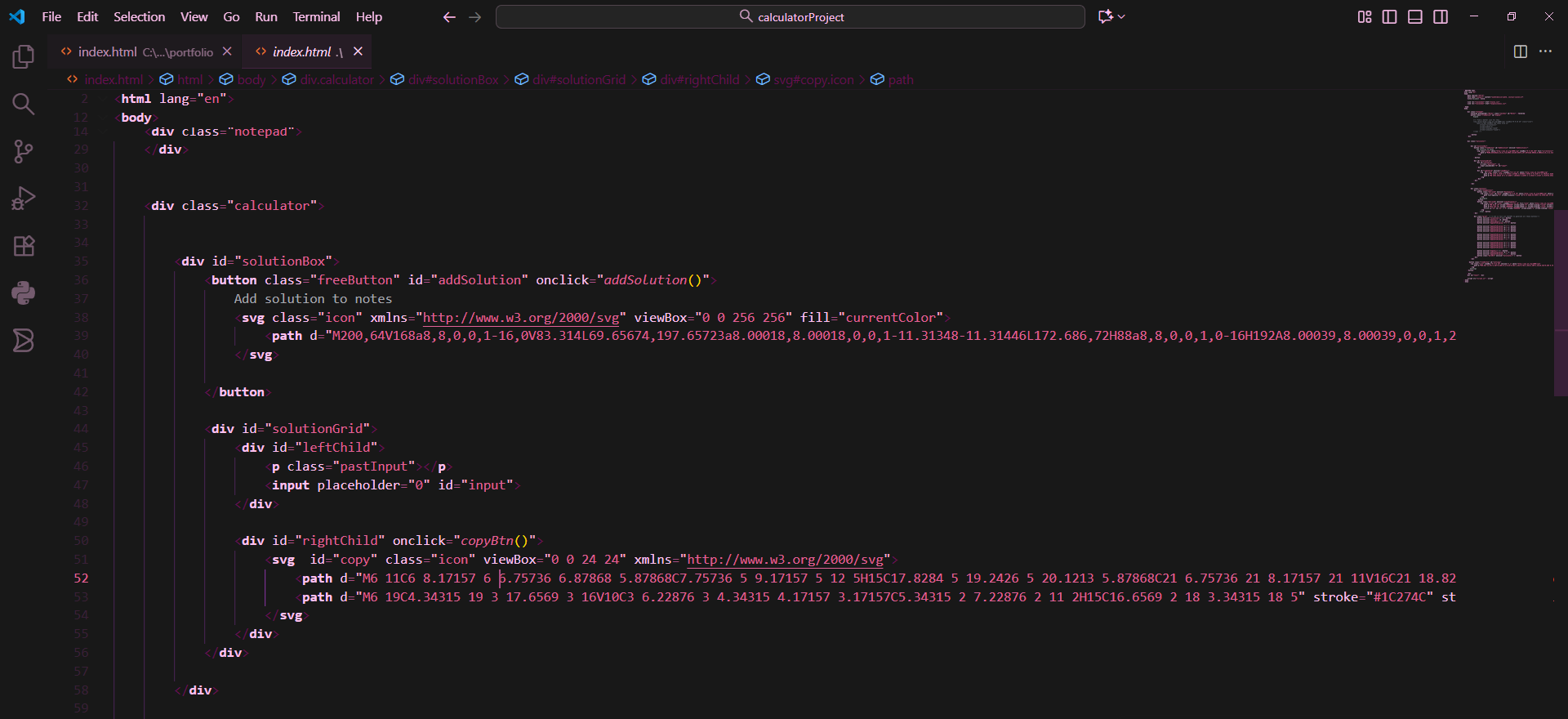Toggle the primary side bar visibility
This screenshot has width=1568, height=719.
[1389, 17]
